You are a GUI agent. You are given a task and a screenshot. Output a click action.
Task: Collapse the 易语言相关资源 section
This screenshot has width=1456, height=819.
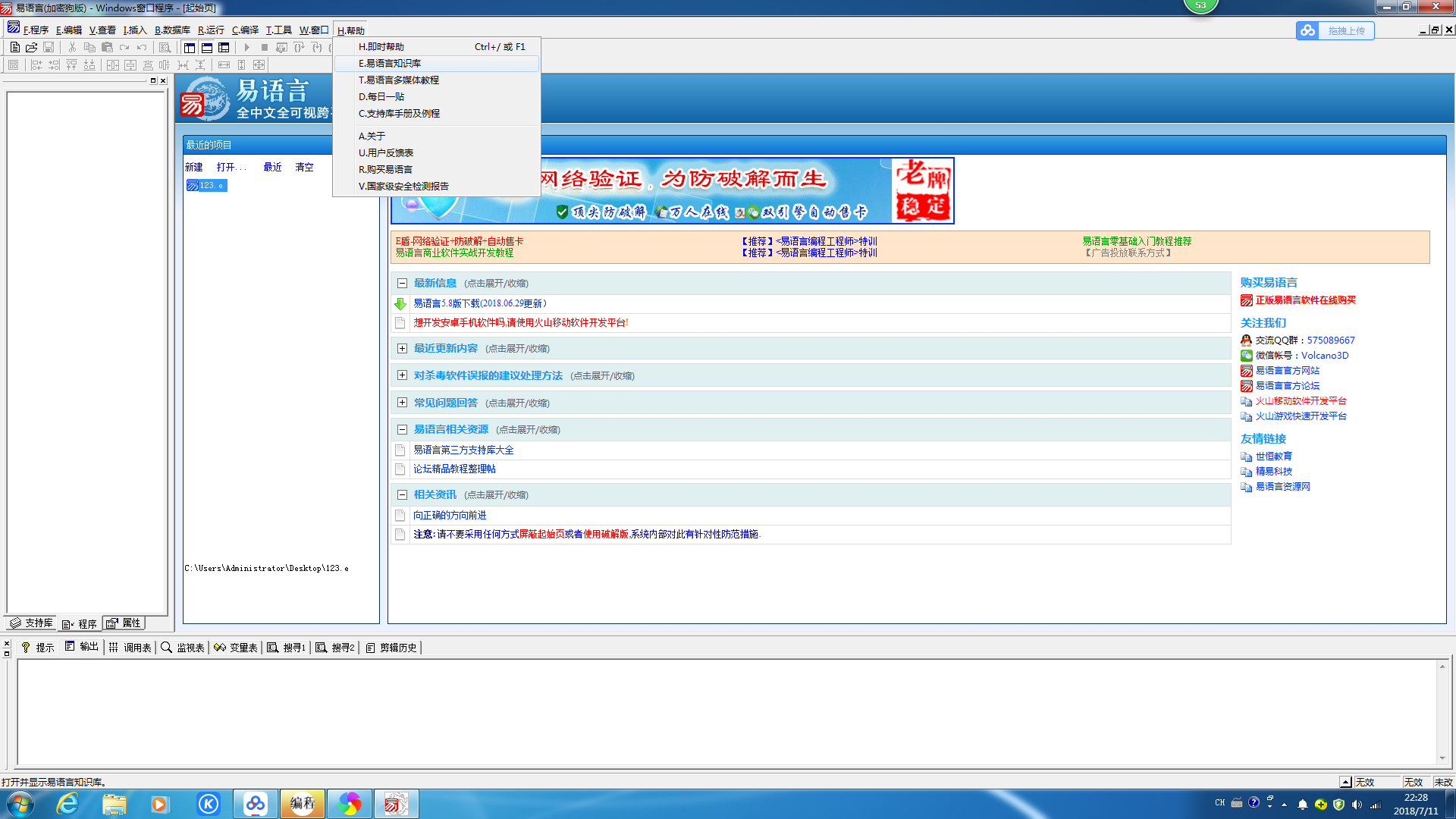click(402, 430)
